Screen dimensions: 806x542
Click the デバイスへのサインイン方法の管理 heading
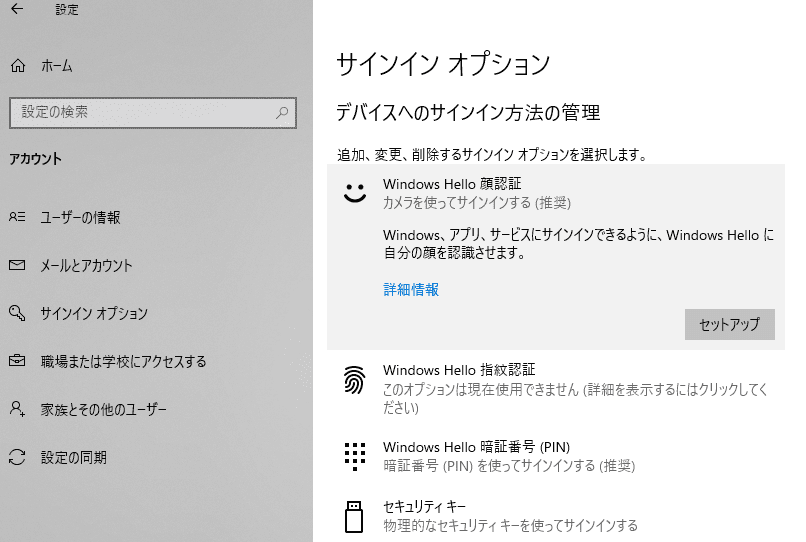tap(468, 112)
